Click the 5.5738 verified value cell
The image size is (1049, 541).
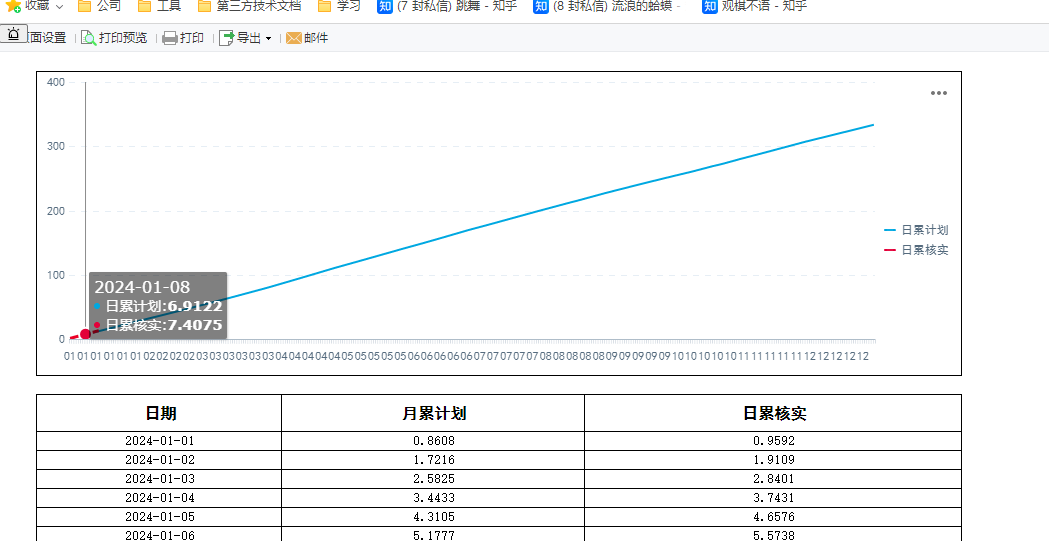pyautogui.click(x=773, y=534)
